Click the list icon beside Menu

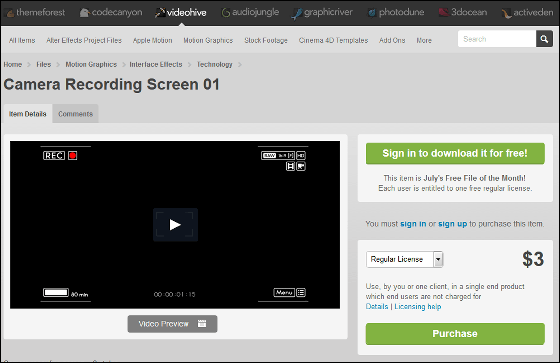(x=301, y=293)
